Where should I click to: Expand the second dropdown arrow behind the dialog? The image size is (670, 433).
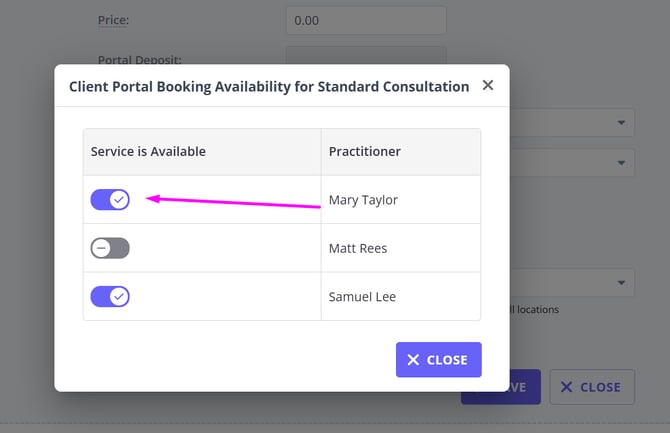click(621, 162)
